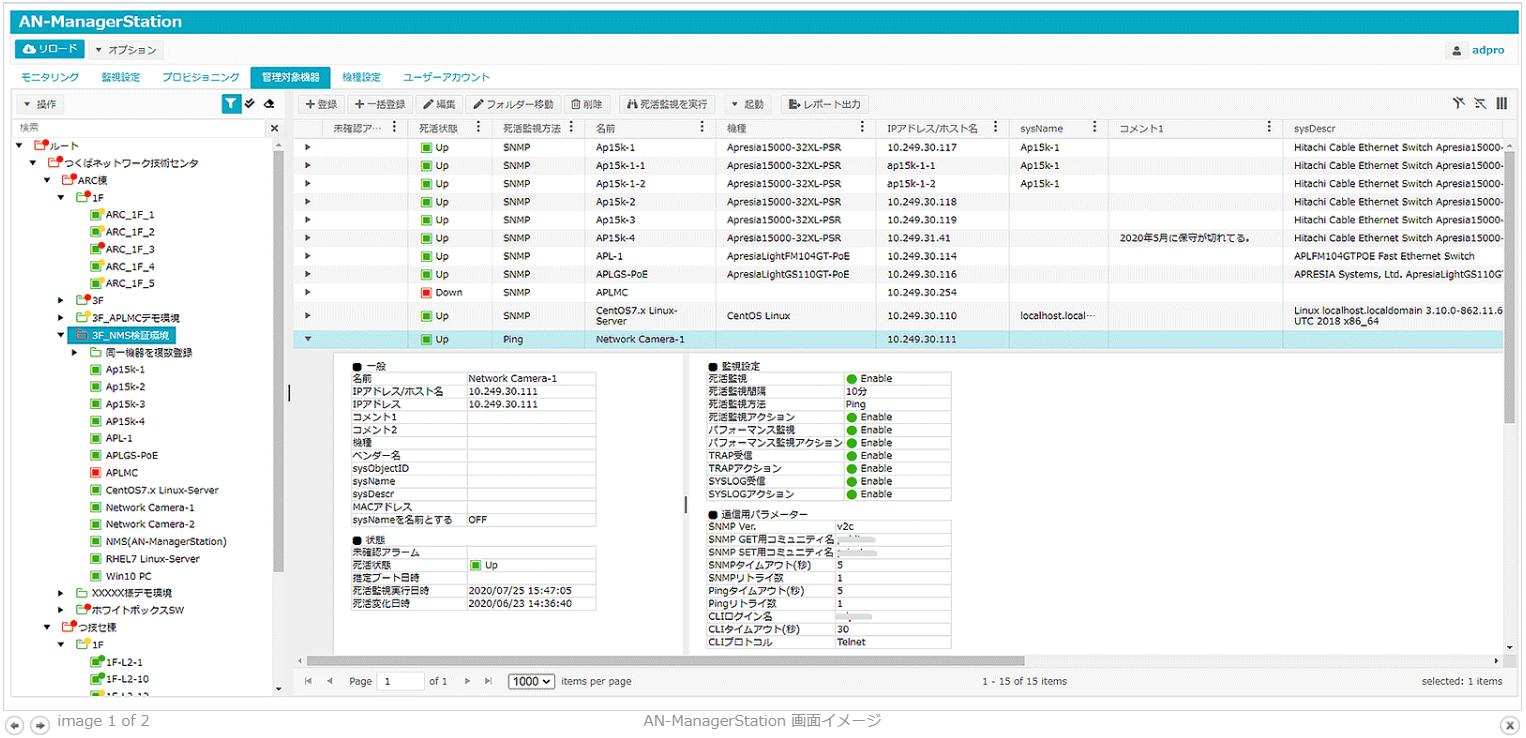The width and height of the screenshot is (1526, 738).
Task: Click the eraser icon above the tree
Action: point(268,103)
